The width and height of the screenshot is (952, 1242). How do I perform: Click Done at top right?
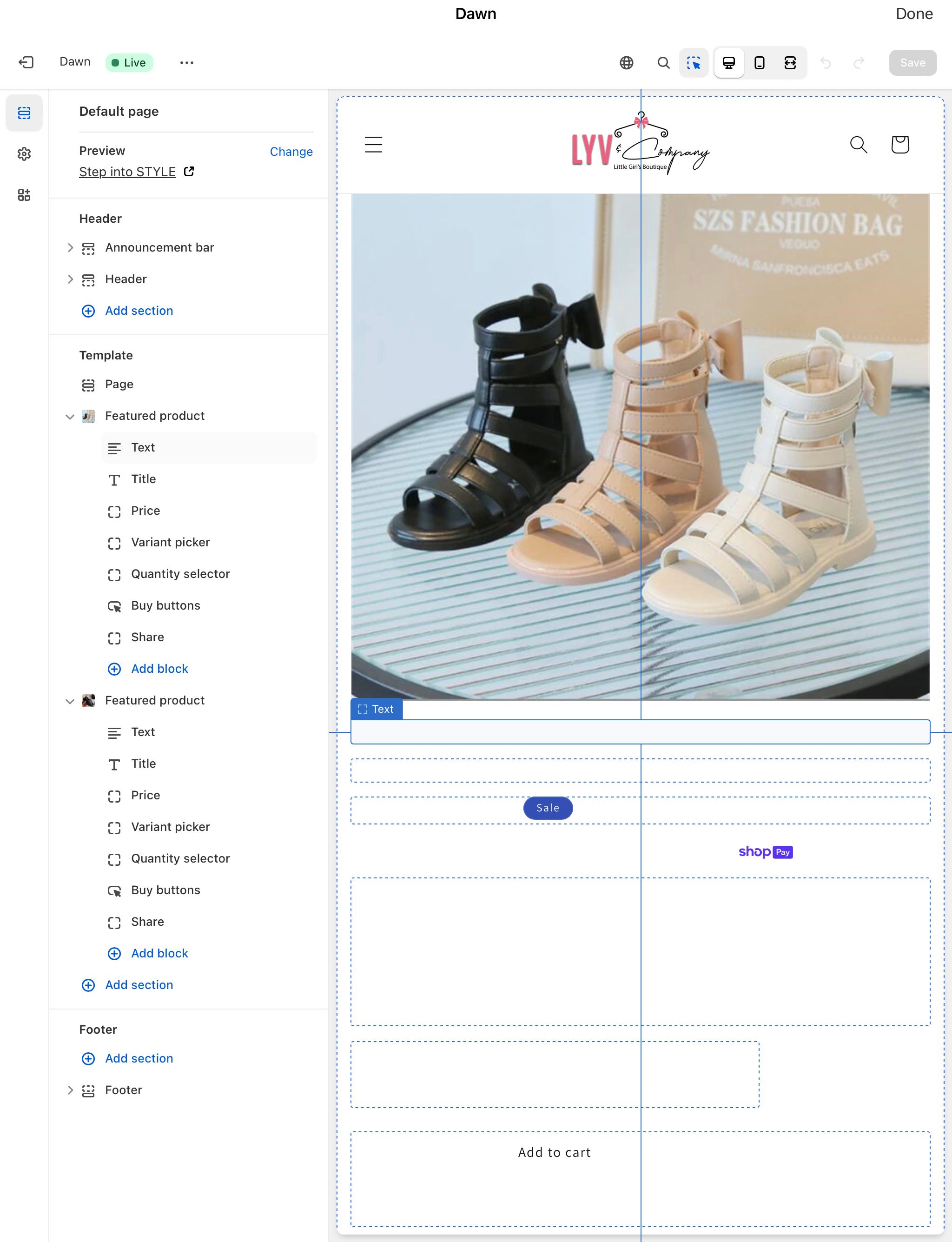click(x=913, y=13)
